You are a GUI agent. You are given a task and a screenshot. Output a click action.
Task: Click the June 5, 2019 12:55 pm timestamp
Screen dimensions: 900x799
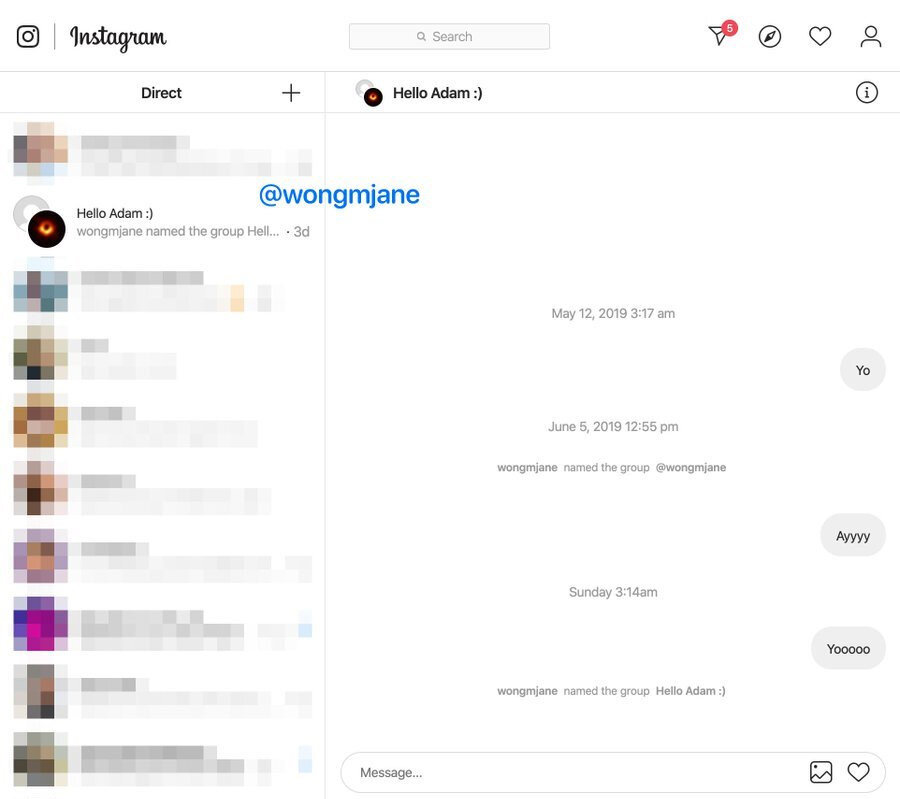pos(613,426)
